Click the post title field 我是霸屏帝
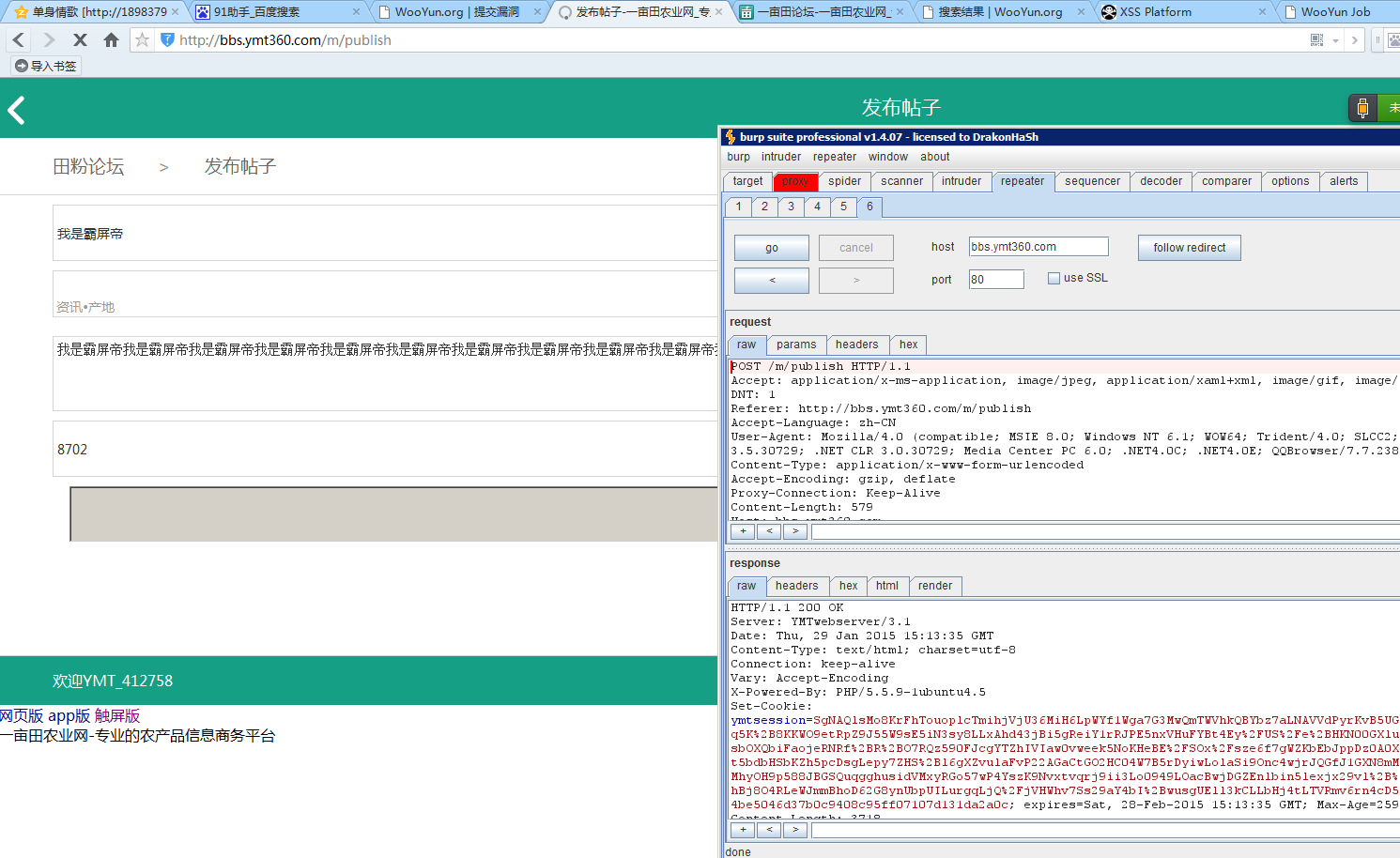 click(385, 233)
